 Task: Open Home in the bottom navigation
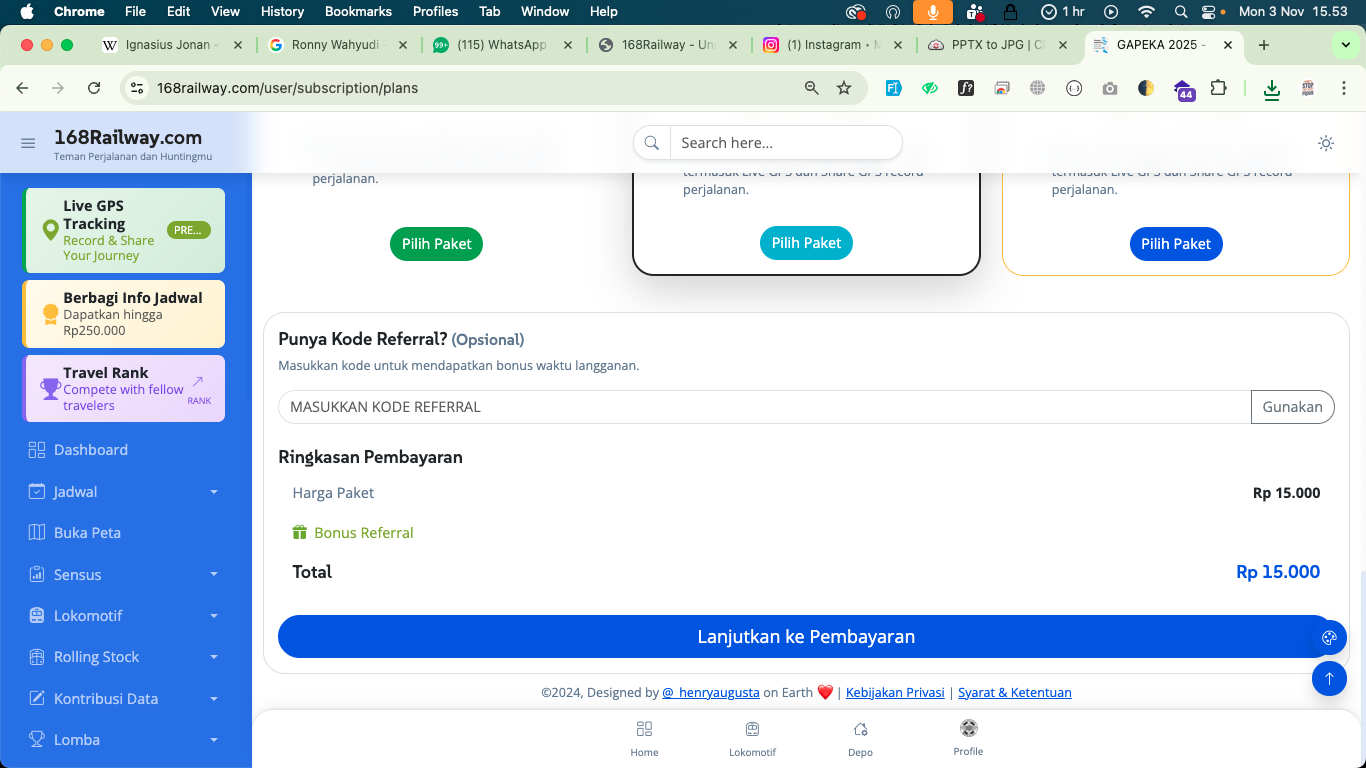tap(644, 738)
